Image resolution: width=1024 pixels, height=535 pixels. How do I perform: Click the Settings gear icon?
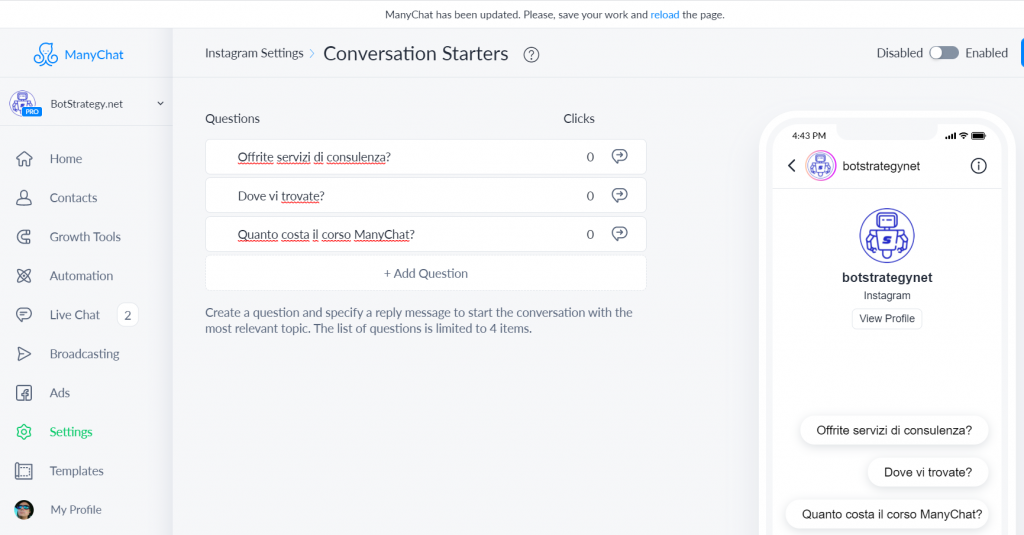tap(24, 432)
